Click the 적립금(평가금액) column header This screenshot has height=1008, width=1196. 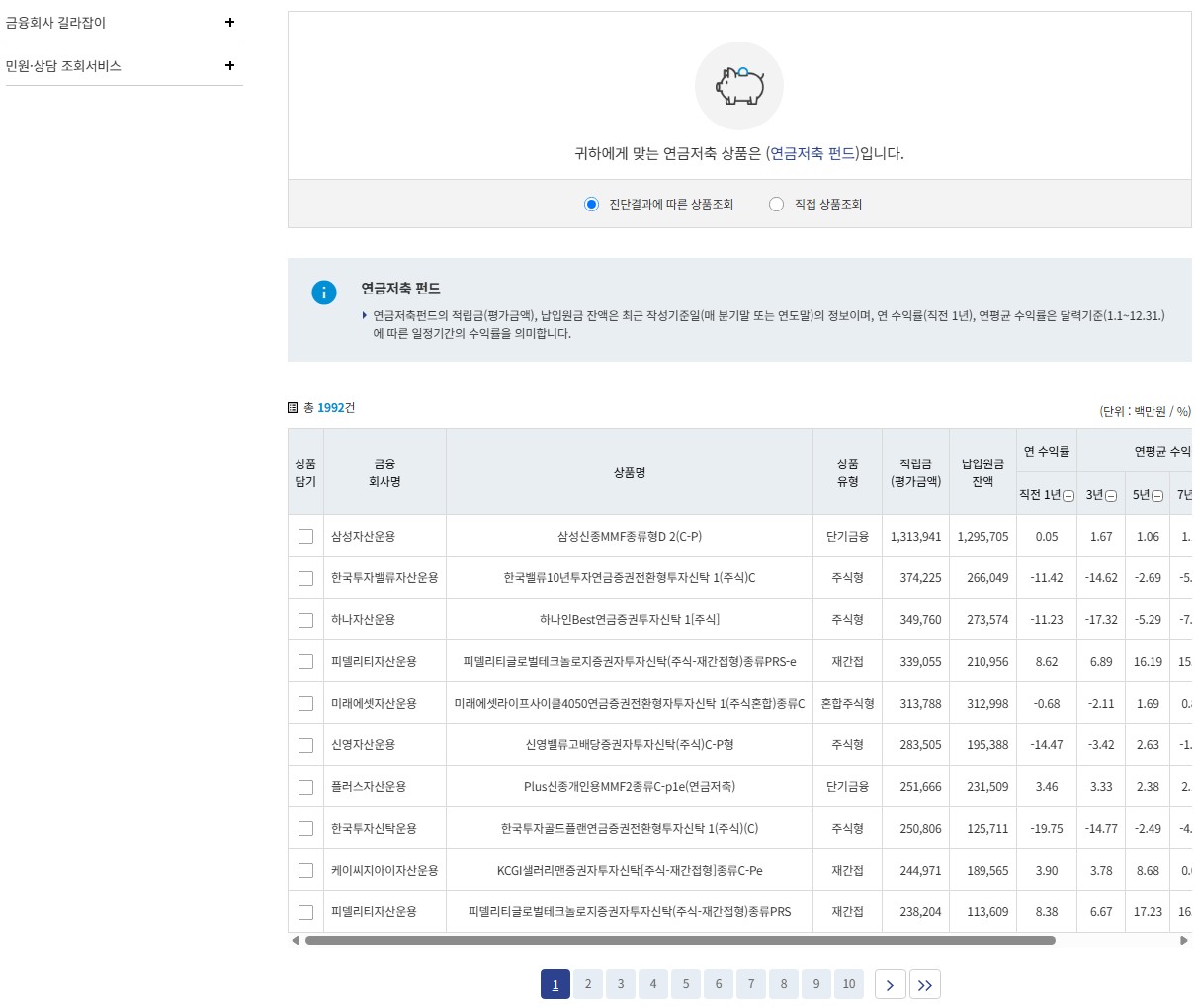916,472
